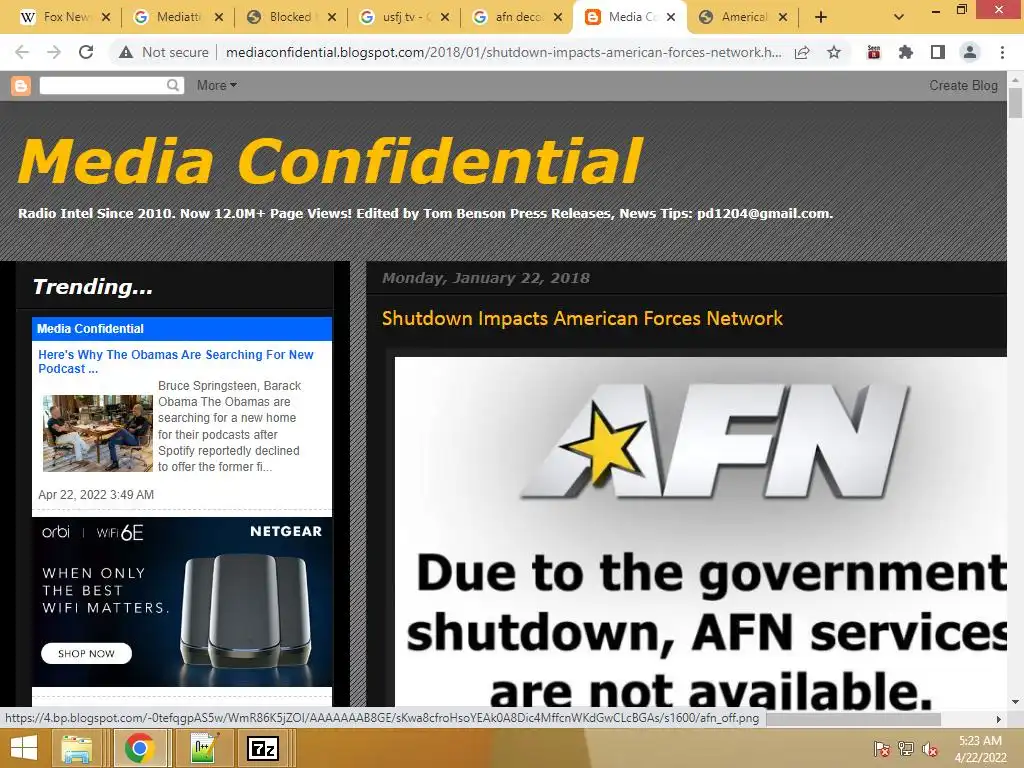
Task: Focus the Blogger search input field
Action: pos(103,86)
